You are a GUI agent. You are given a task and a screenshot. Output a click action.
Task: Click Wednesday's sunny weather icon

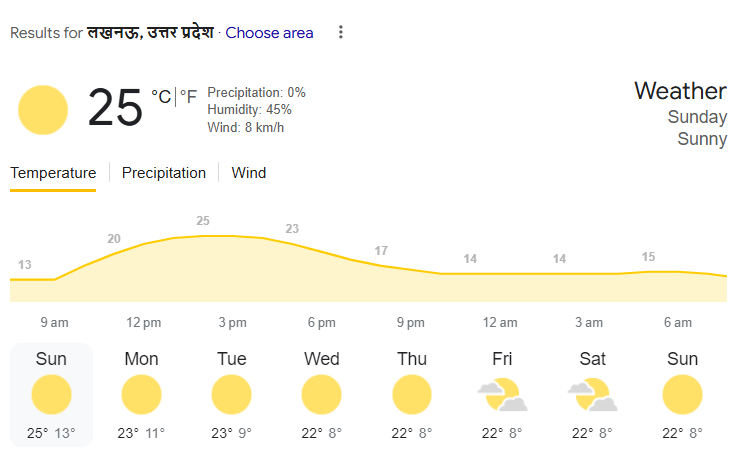click(321, 395)
